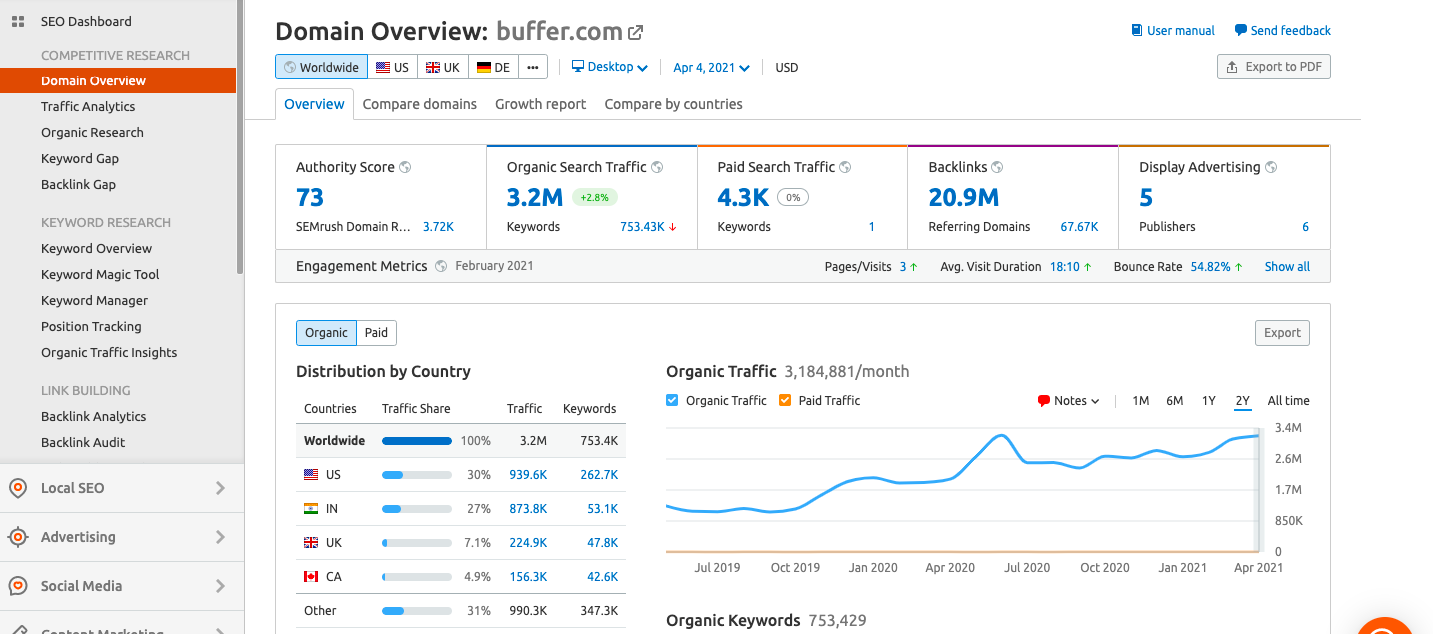Select the All time range
Viewport: 1433px width, 634px height.
pos(1288,401)
